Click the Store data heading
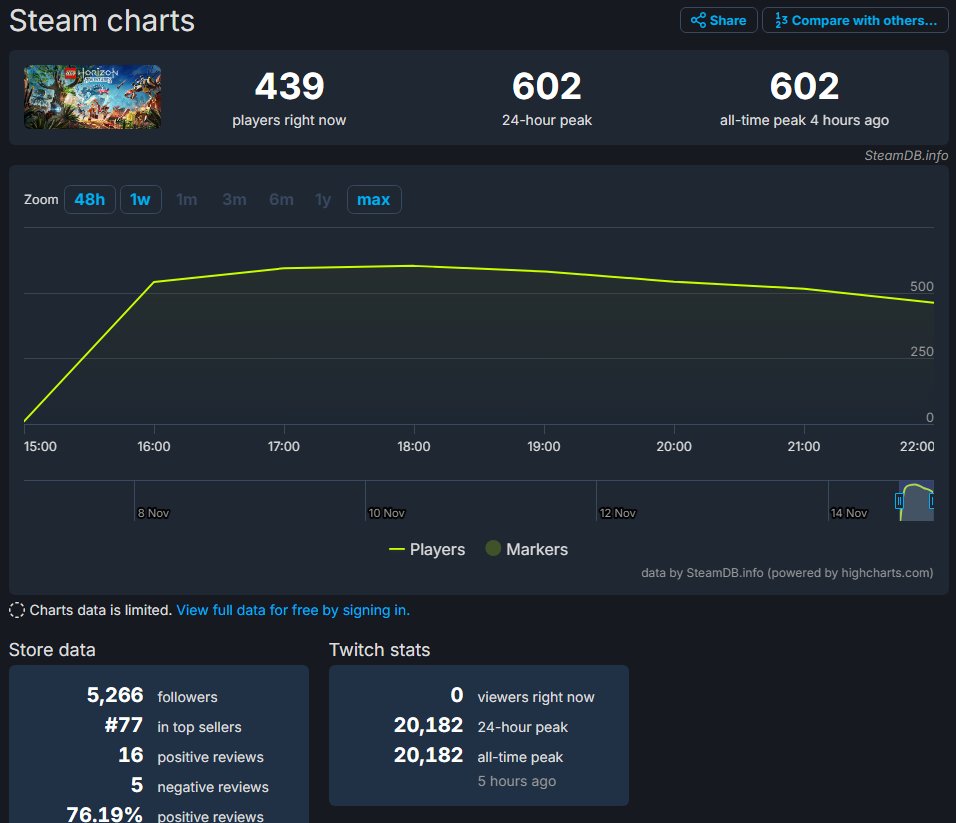Screen dimensions: 956x823 [52, 650]
